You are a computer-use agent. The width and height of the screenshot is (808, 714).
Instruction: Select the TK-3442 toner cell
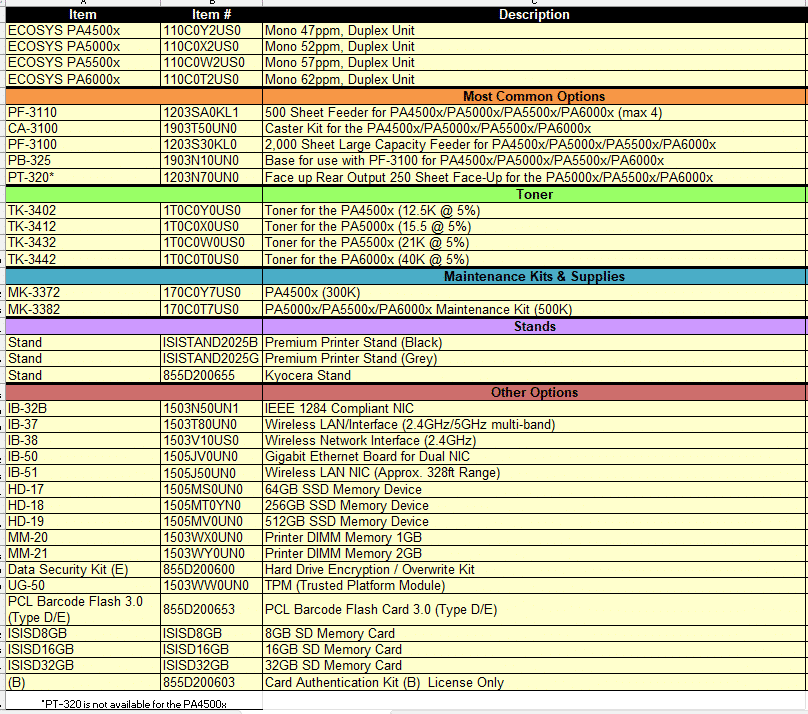click(x=32, y=259)
